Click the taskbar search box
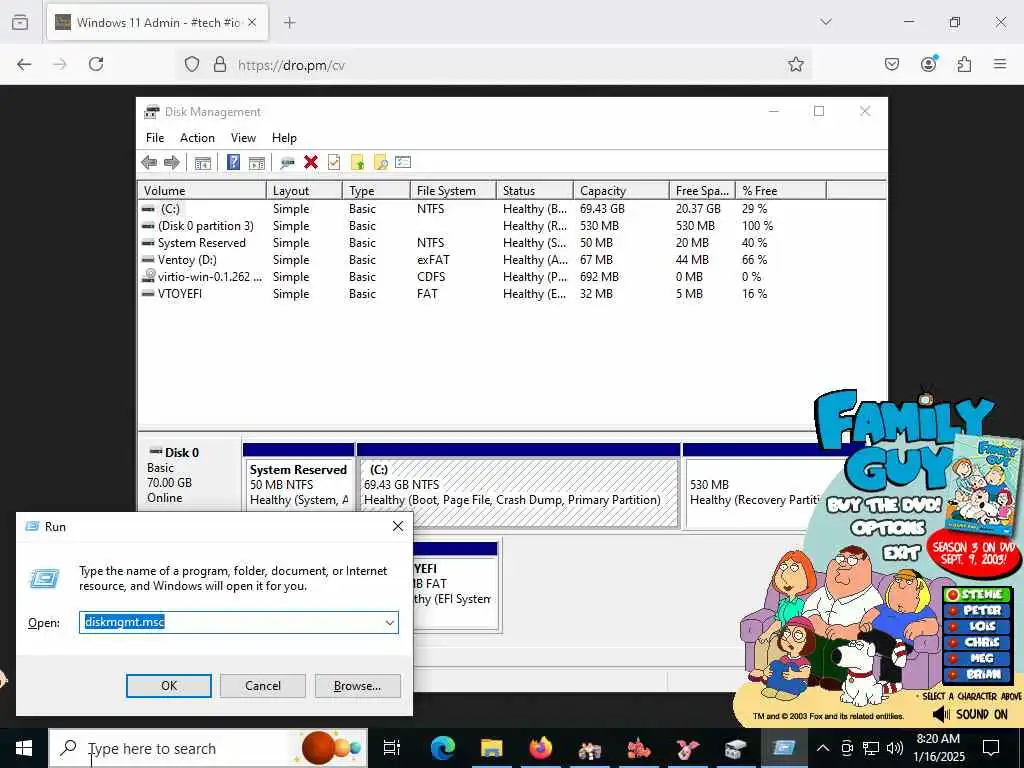The width and height of the screenshot is (1024, 768). tap(208, 748)
